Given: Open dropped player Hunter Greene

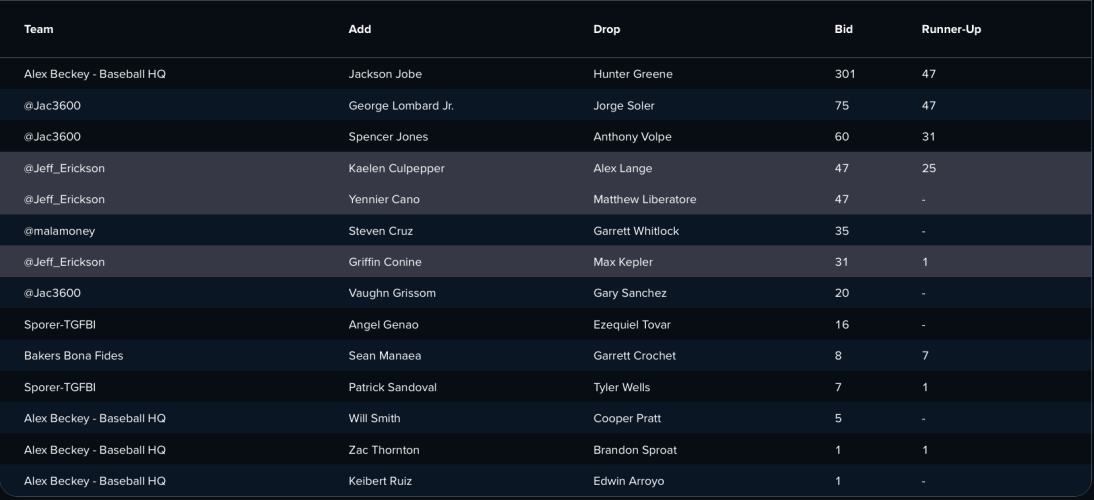Looking at the screenshot, I should coord(633,74).
